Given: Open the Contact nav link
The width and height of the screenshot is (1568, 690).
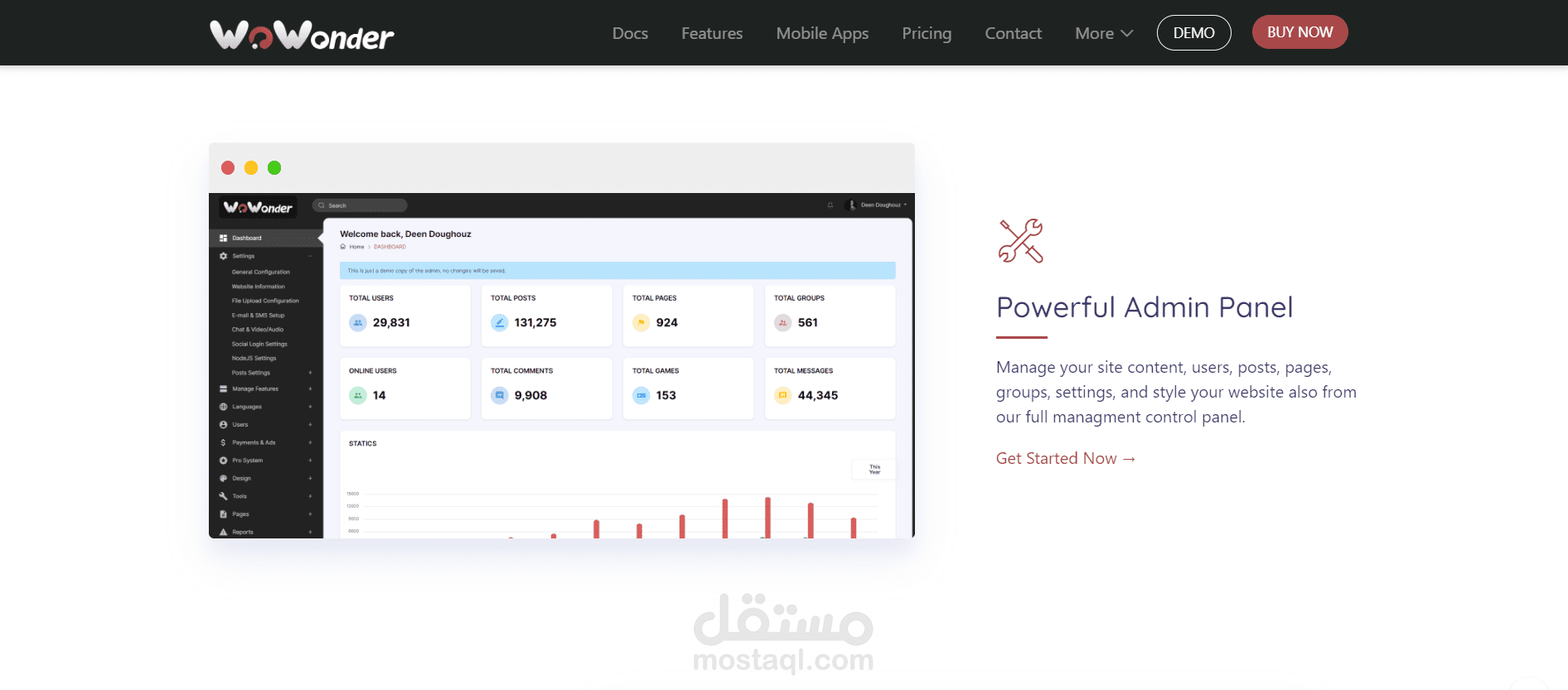Looking at the screenshot, I should tap(1013, 33).
